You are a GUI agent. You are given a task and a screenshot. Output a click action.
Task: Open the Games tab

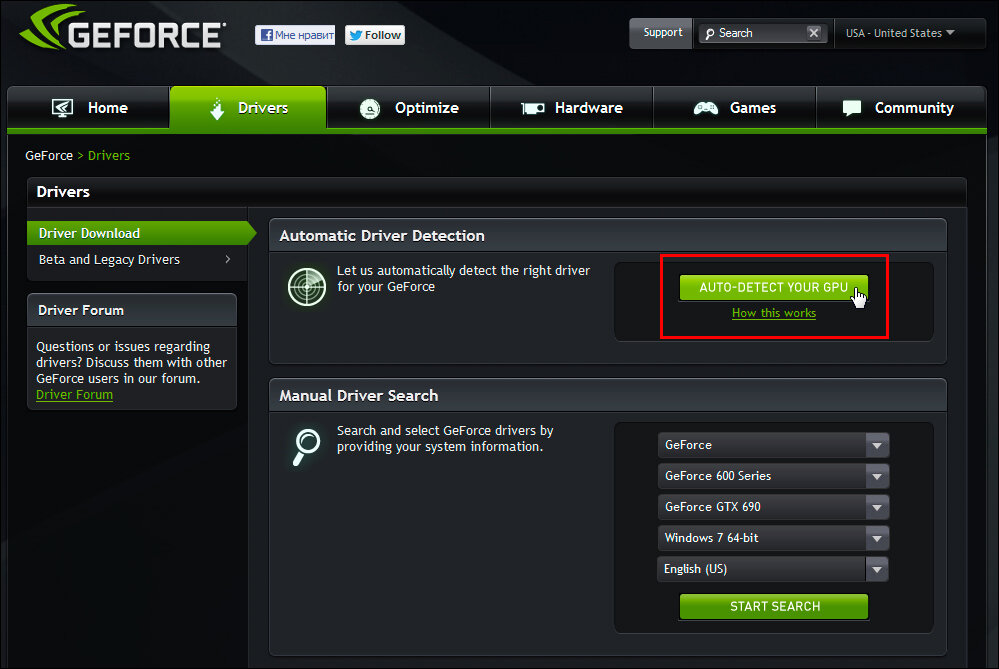click(735, 108)
